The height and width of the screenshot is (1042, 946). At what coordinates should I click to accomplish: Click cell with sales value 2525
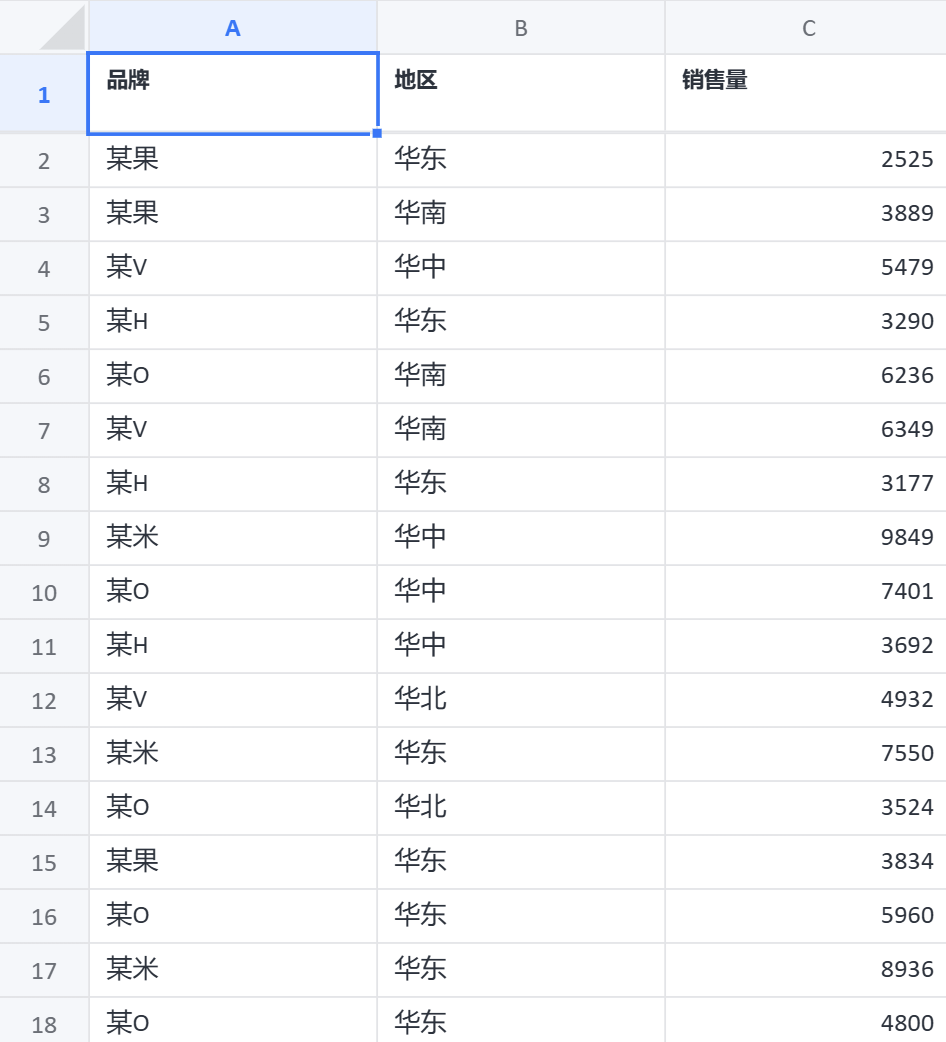pos(806,160)
